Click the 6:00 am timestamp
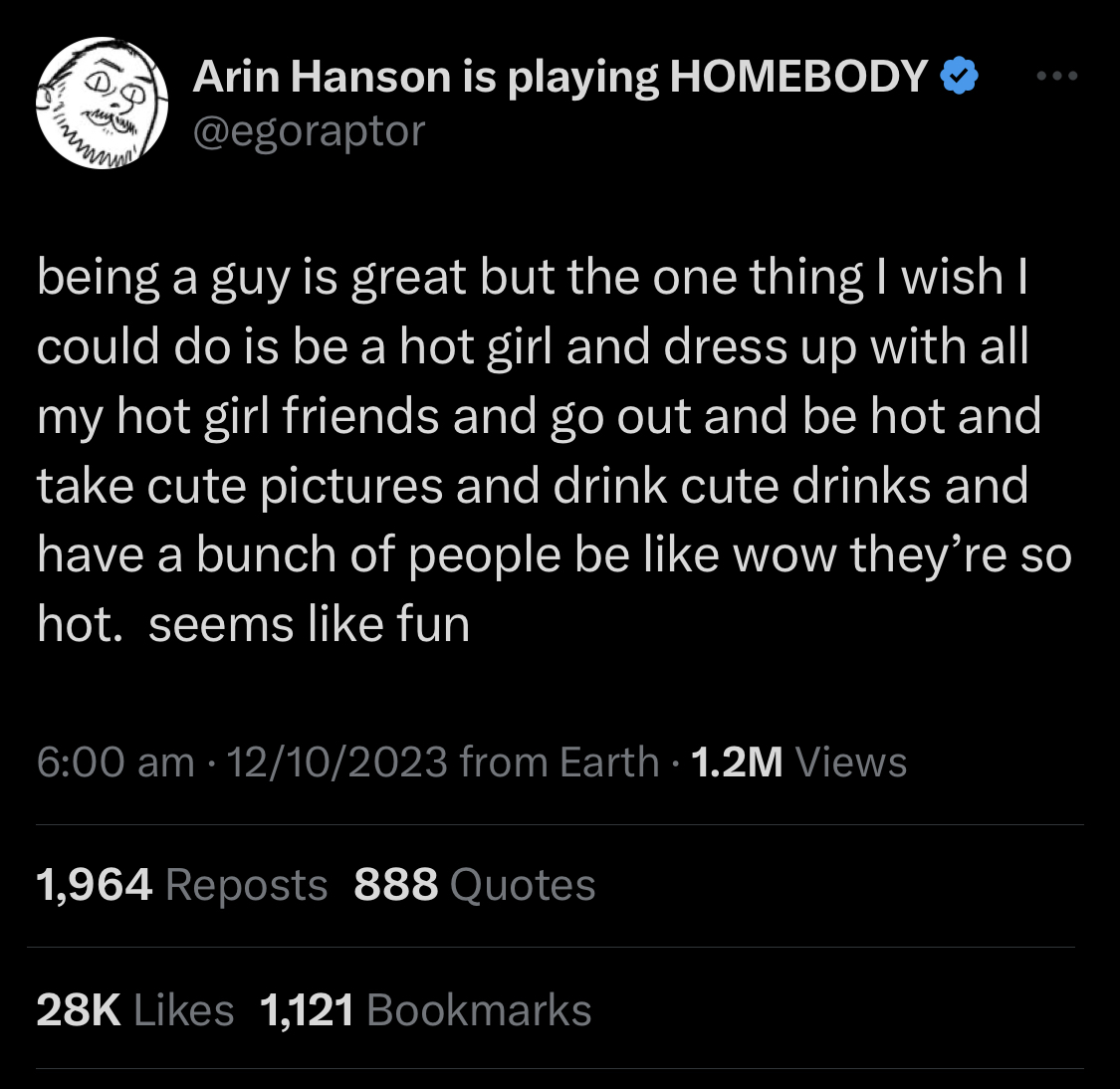The width and height of the screenshot is (1120, 1089). 115,762
